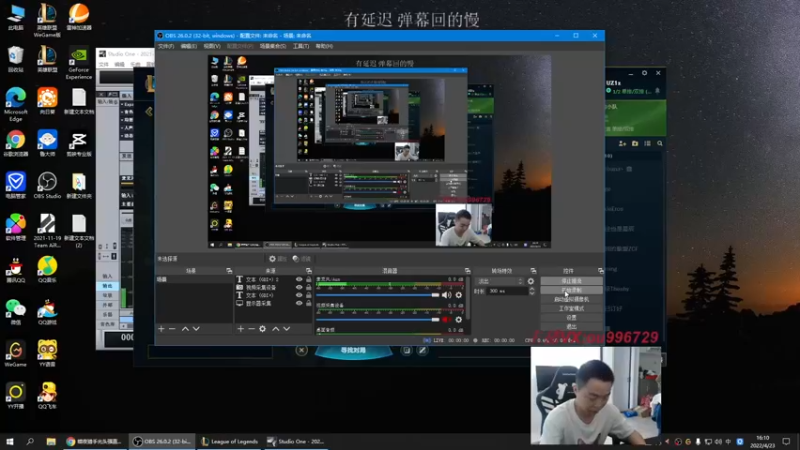Image resolution: width=800 pixels, height=450 pixels.
Task: Open the 属性 properties button above the scenes list
Action: (x=278, y=259)
